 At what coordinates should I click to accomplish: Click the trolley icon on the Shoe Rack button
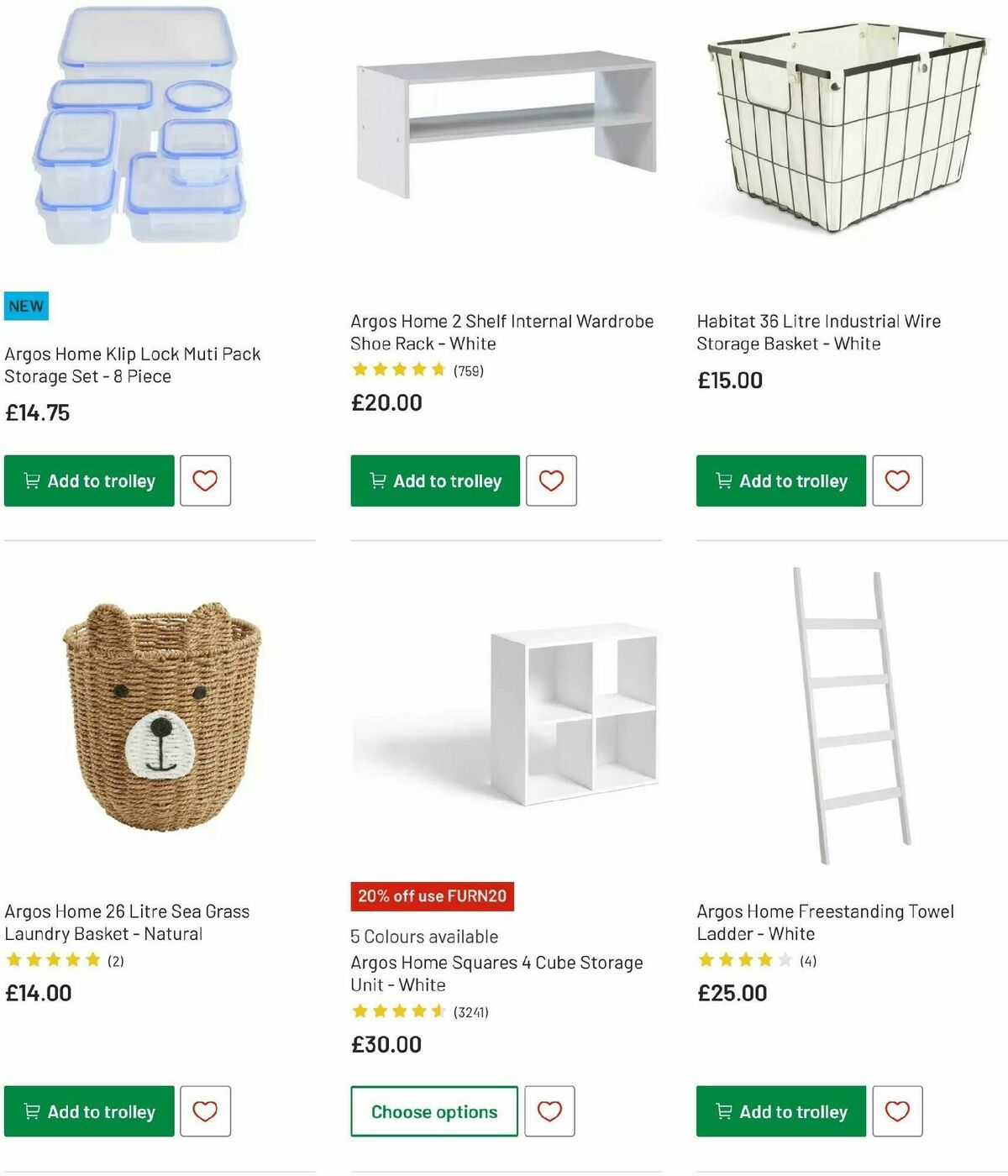[378, 481]
